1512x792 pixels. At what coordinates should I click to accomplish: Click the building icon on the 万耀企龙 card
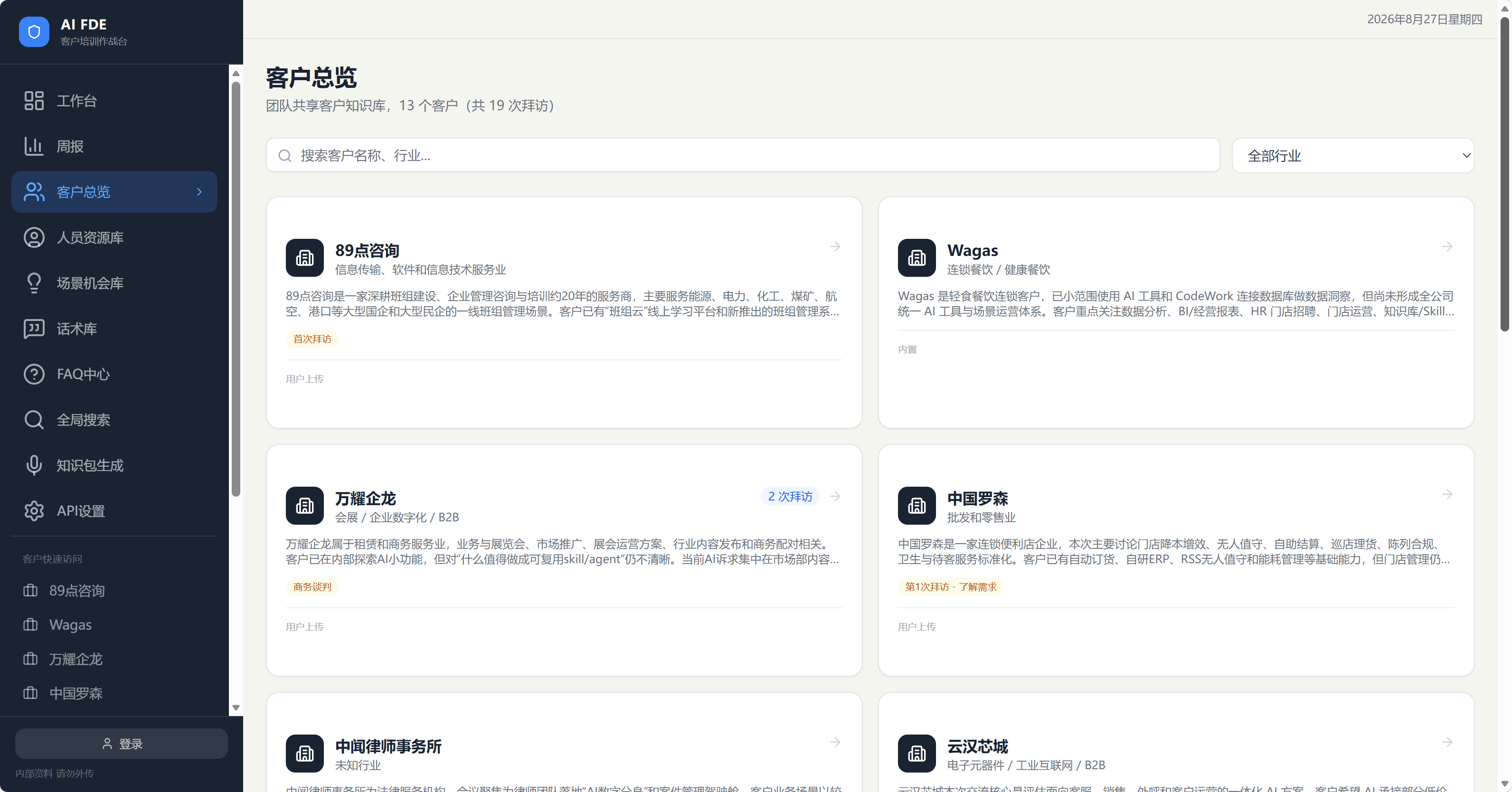point(304,506)
